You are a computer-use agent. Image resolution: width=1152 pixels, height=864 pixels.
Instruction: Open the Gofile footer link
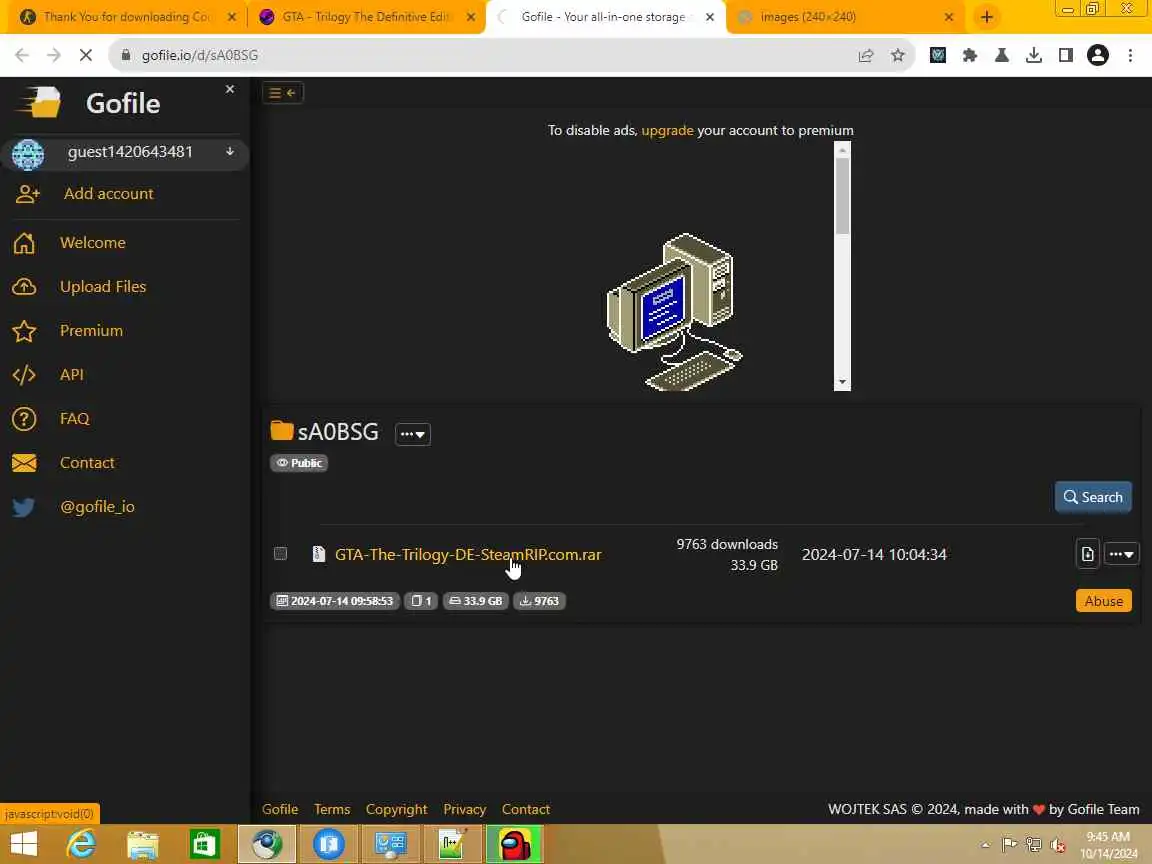[280, 809]
